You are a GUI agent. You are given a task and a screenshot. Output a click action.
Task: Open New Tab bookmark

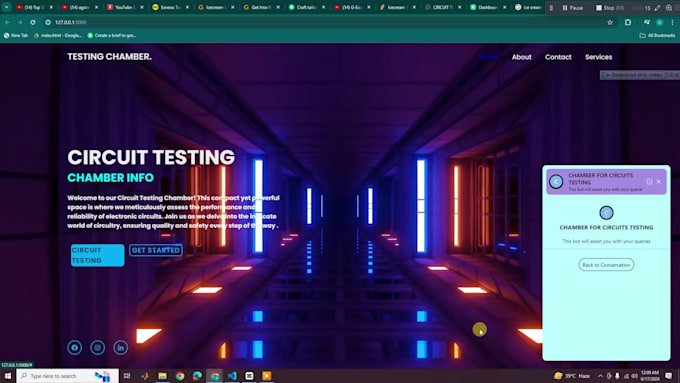[x=16, y=36]
